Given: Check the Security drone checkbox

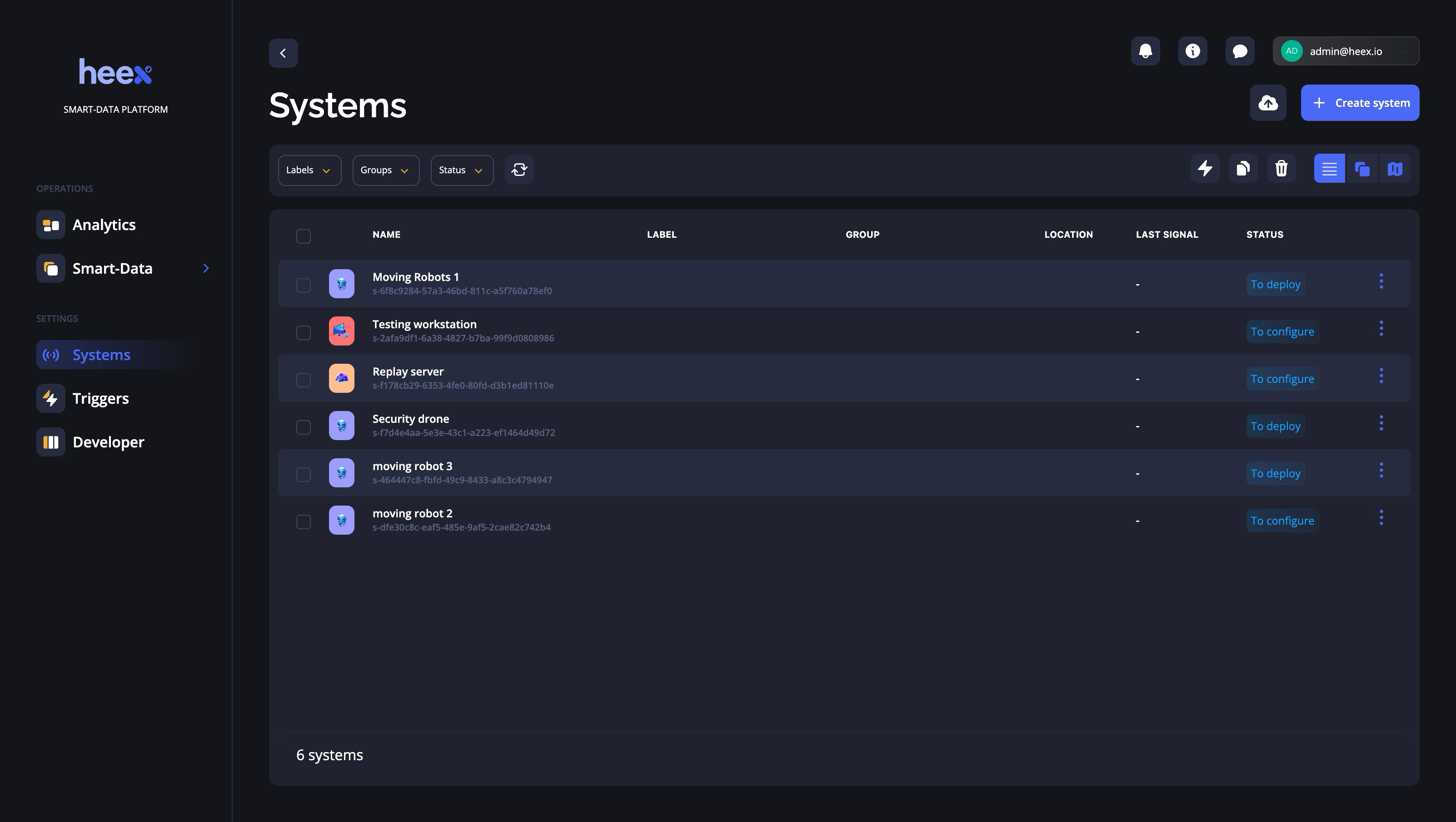Looking at the screenshot, I should click(x=304, y=427).
